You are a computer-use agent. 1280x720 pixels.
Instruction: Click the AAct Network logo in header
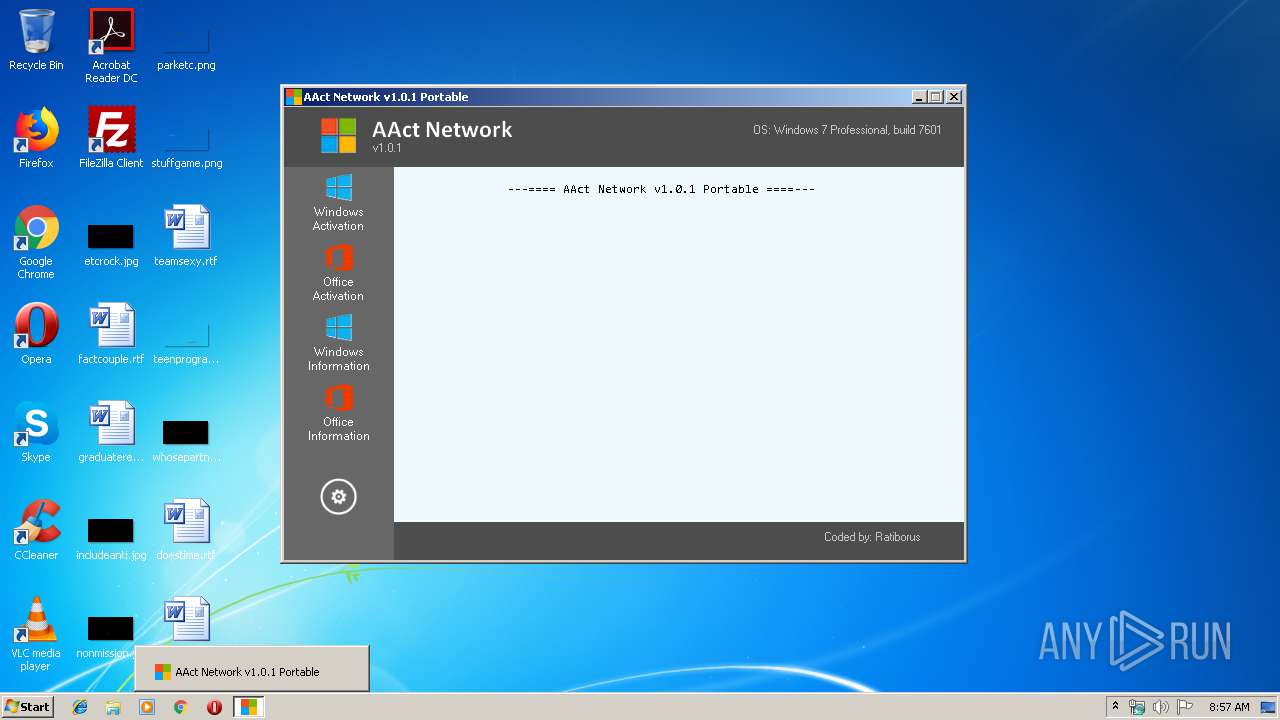pyautogui.click(x=338, y=135)
